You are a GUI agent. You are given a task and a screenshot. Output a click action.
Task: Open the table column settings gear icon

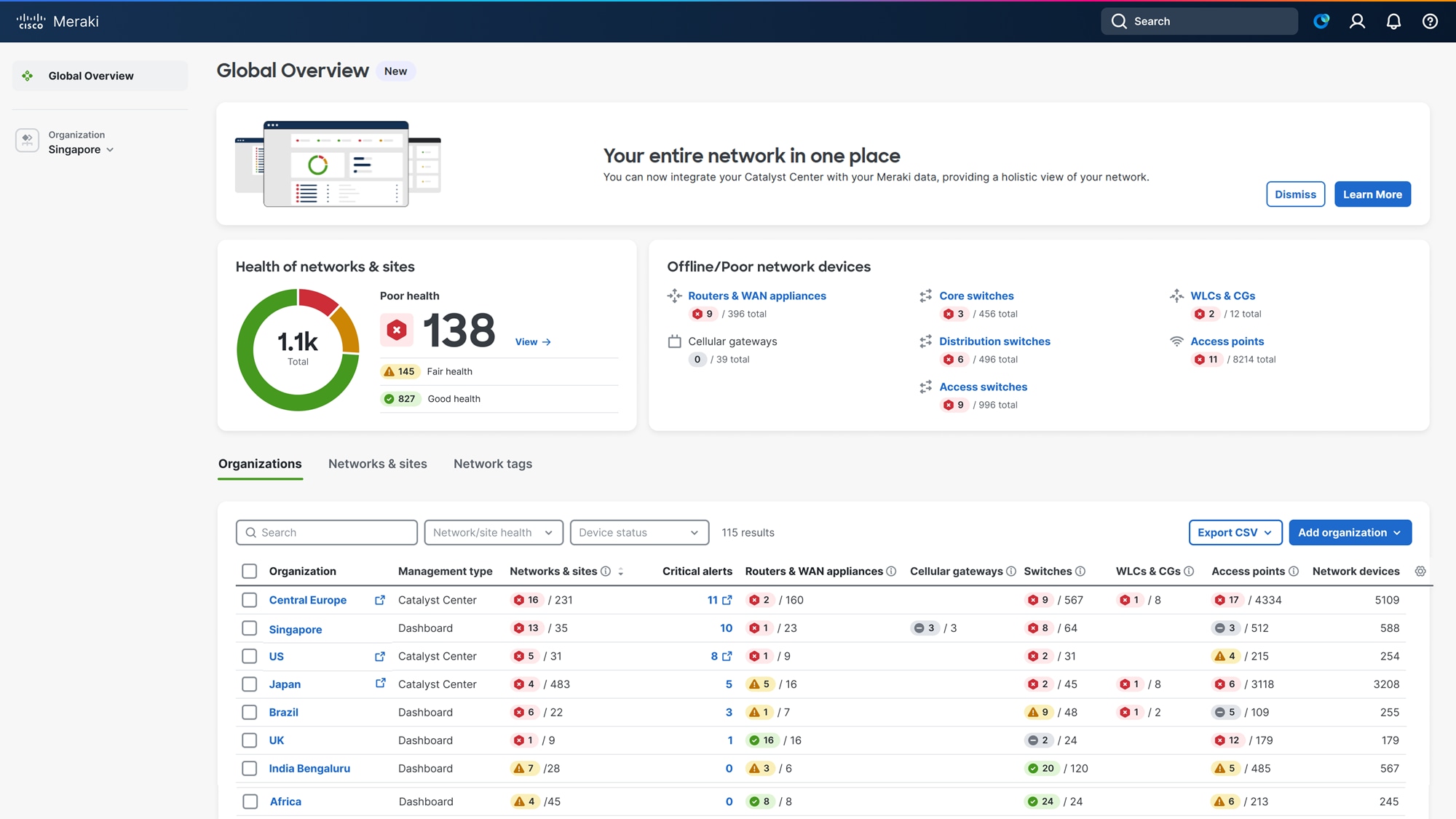coord(1420,571)
